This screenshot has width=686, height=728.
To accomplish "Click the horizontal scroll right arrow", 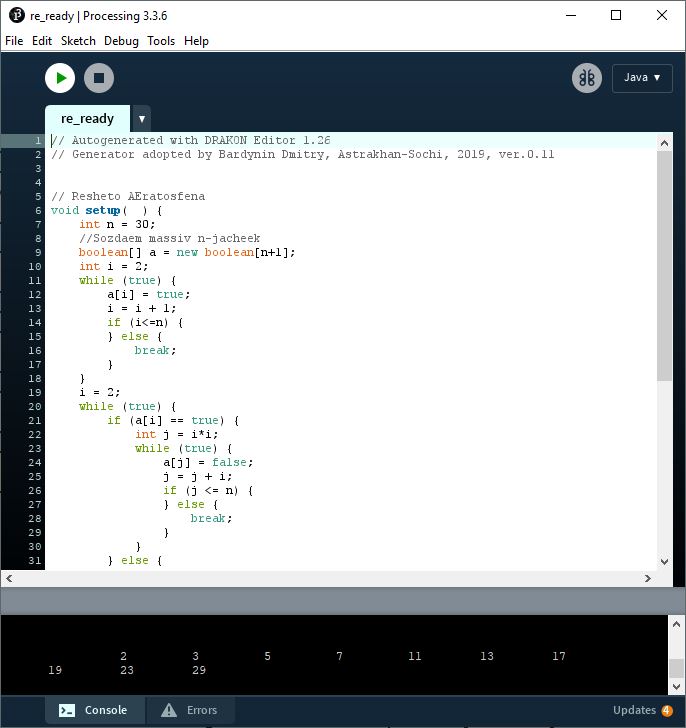I will 649,578.
